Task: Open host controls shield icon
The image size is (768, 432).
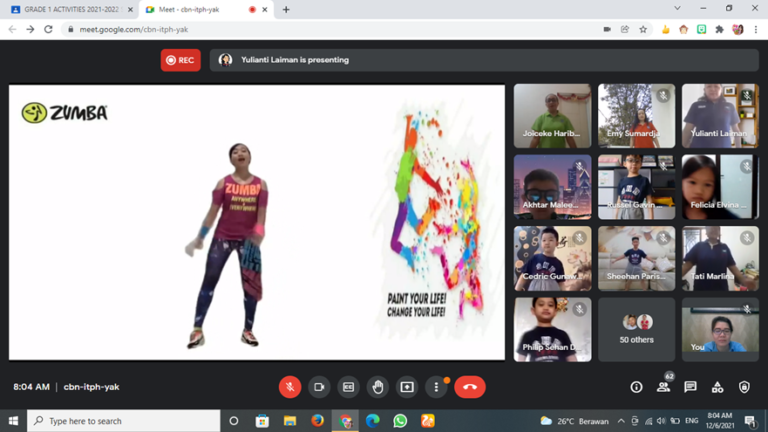Action: [744, 387]
